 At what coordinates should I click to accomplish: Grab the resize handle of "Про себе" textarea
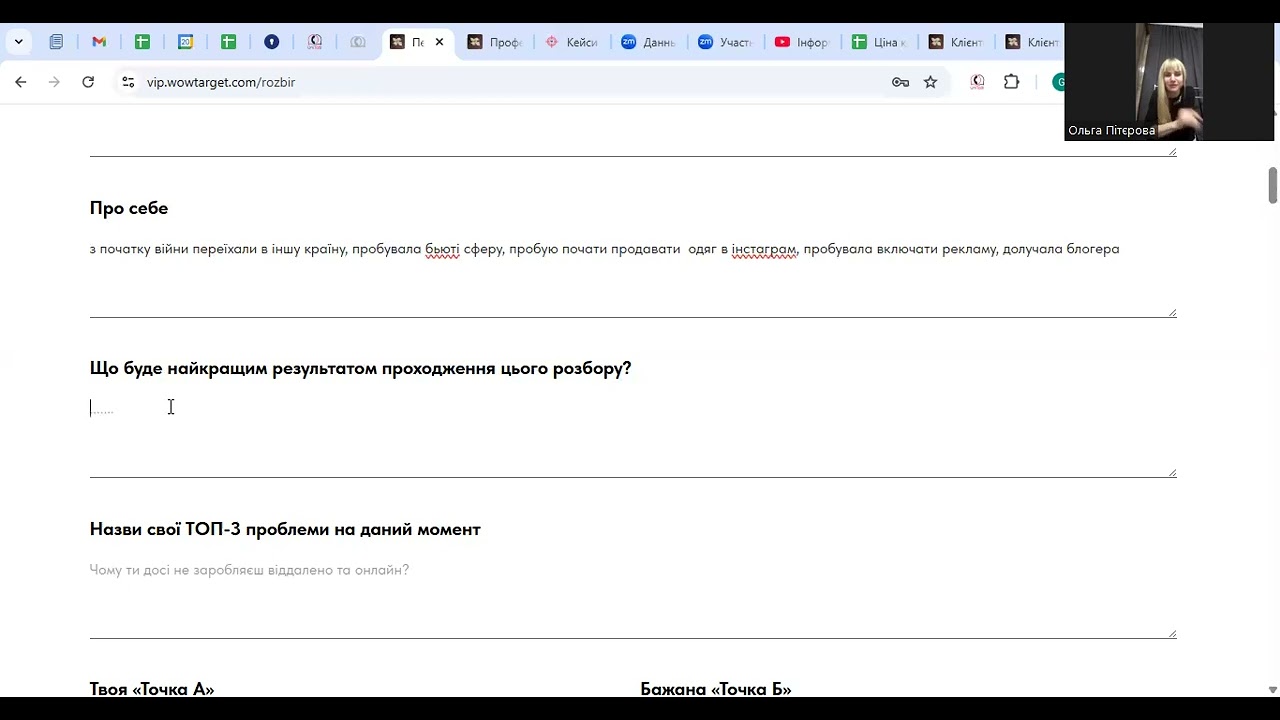(1172, 312)
